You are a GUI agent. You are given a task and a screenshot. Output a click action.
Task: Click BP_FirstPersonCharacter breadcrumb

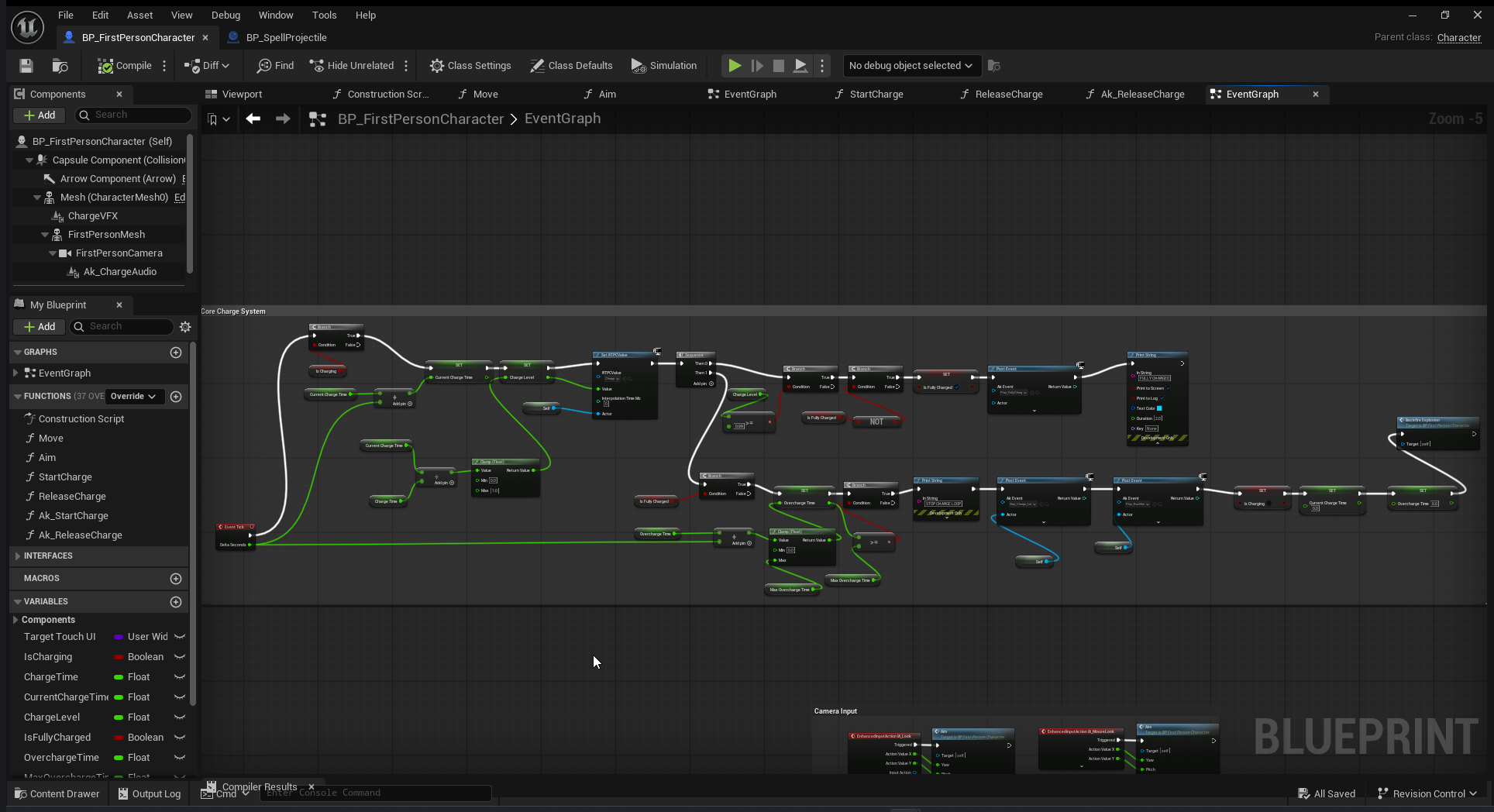(x=421, y=119)
